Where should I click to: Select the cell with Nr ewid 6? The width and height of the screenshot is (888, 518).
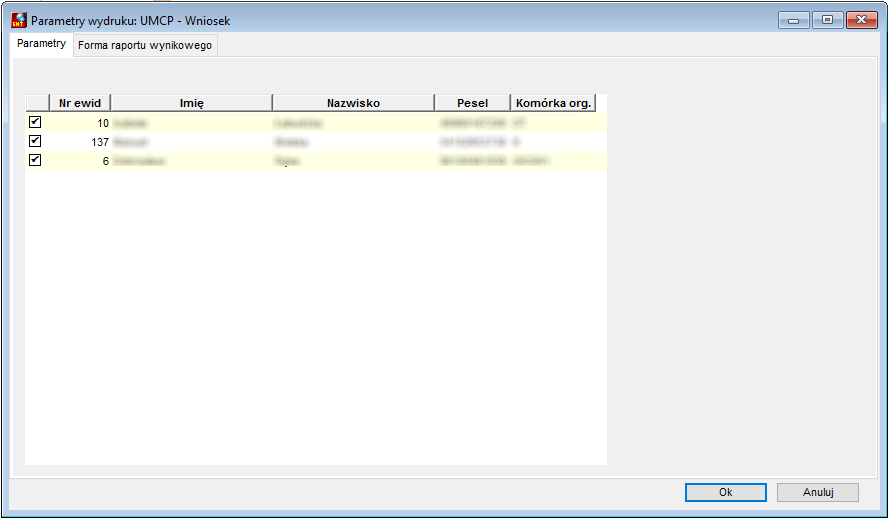[x=80, y=161]
